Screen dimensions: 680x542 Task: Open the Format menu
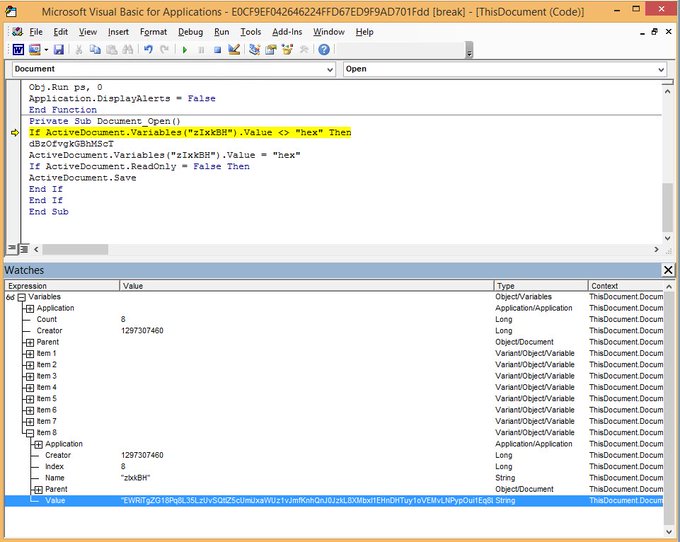coord(153,32)
